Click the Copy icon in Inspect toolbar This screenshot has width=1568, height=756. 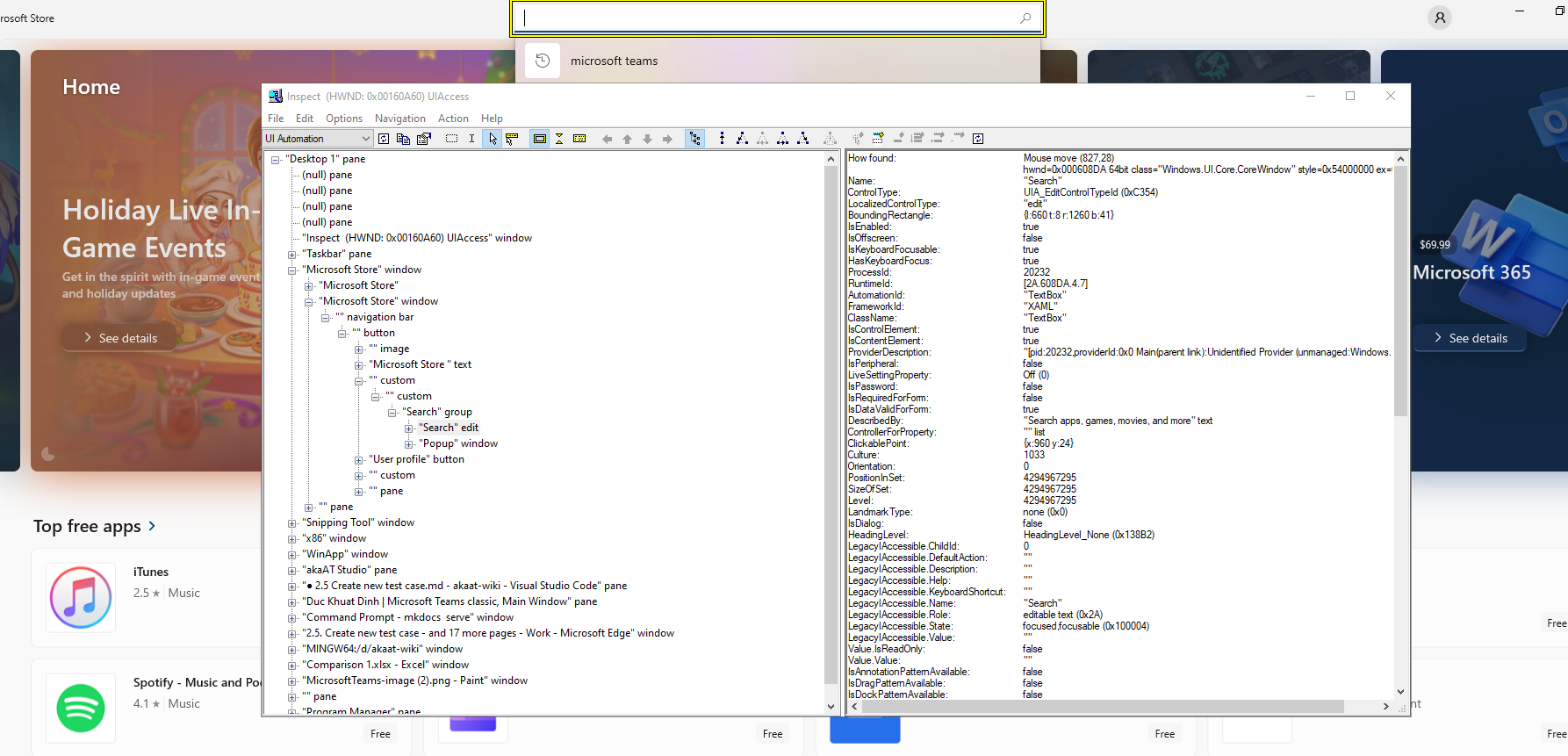[404, 139]
